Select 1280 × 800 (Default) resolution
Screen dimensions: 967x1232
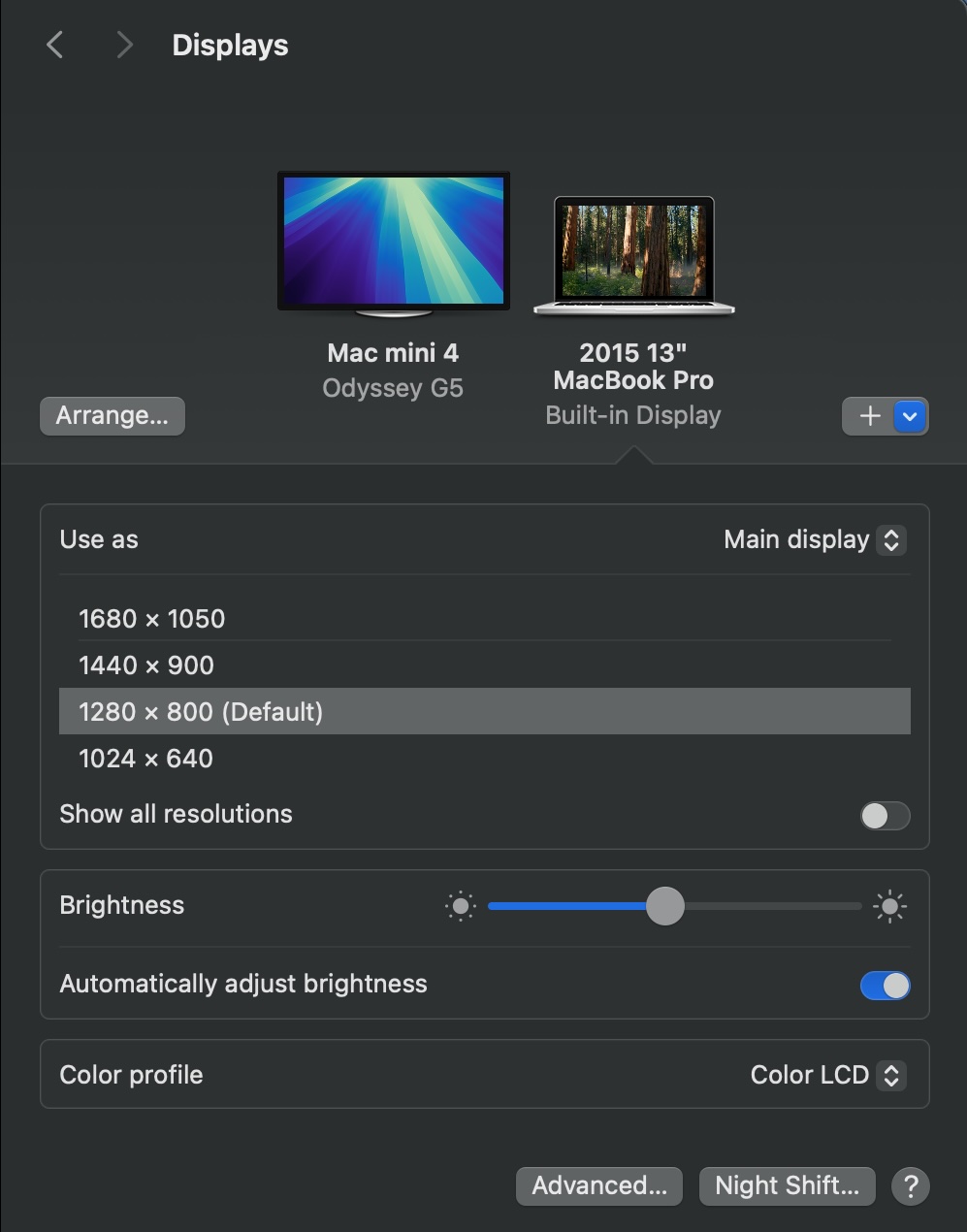[485, 711]
